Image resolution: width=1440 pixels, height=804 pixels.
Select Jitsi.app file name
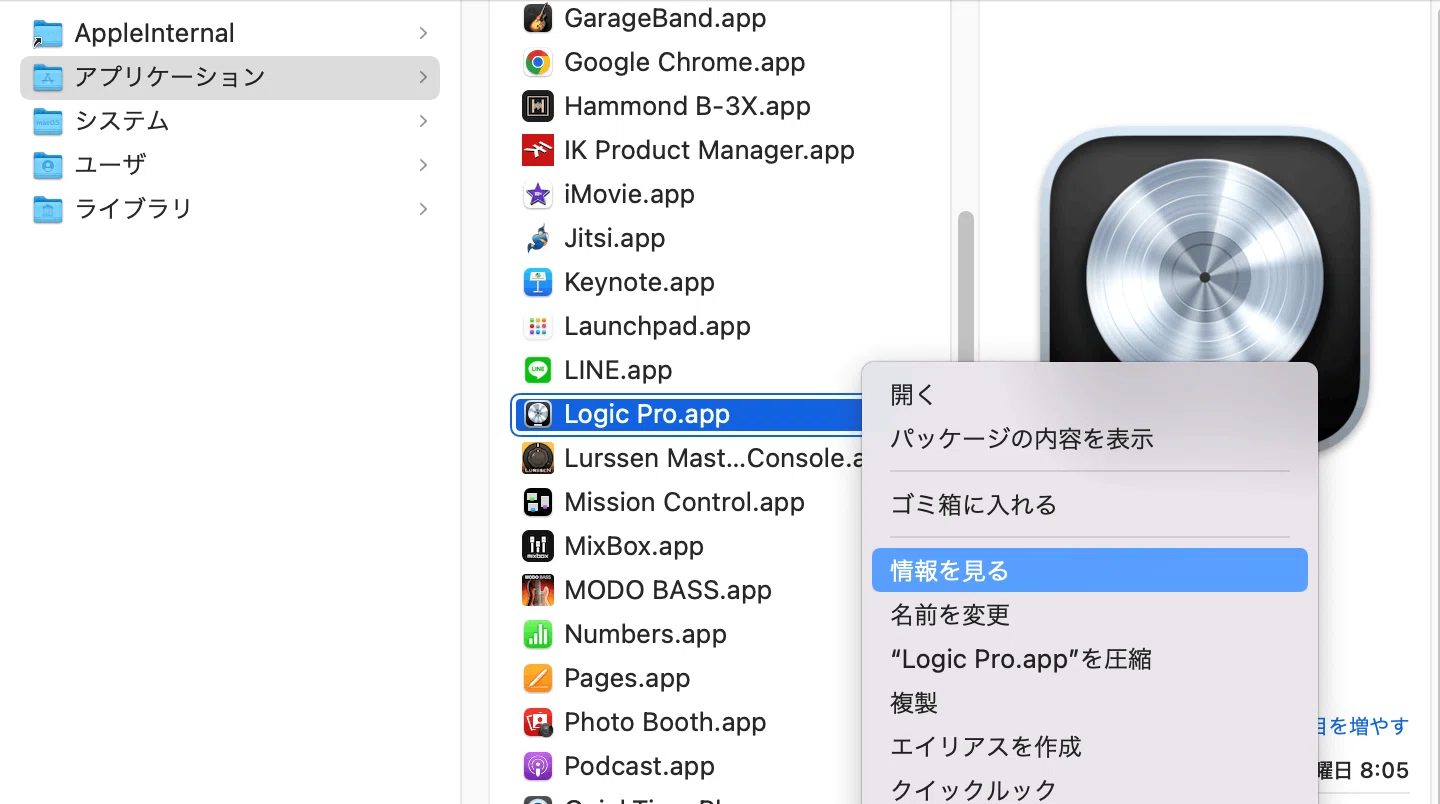coord(614,238)
